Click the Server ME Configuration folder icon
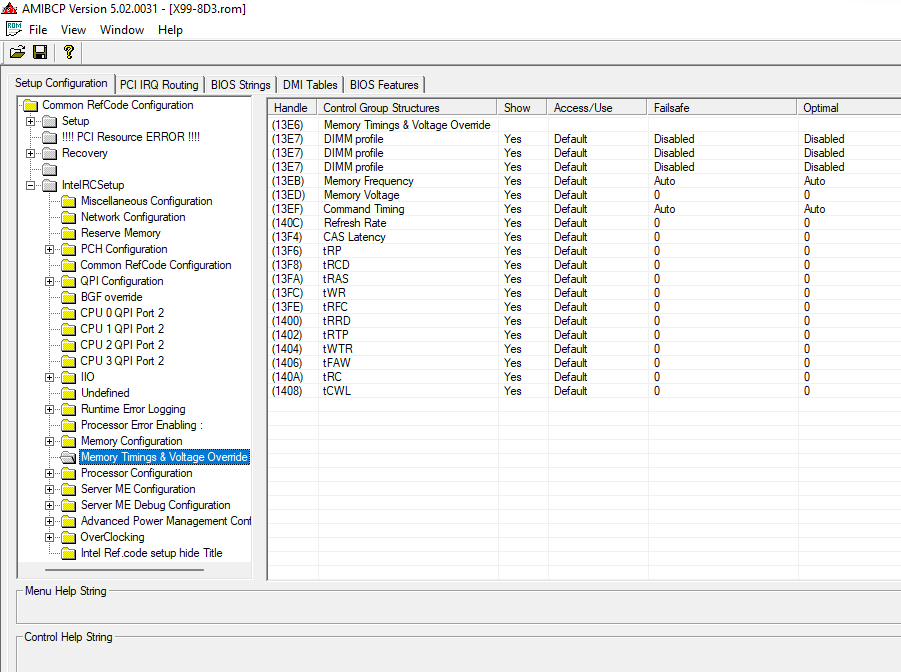This screenshot has height=672, width=901. click(x=69, y=489)
